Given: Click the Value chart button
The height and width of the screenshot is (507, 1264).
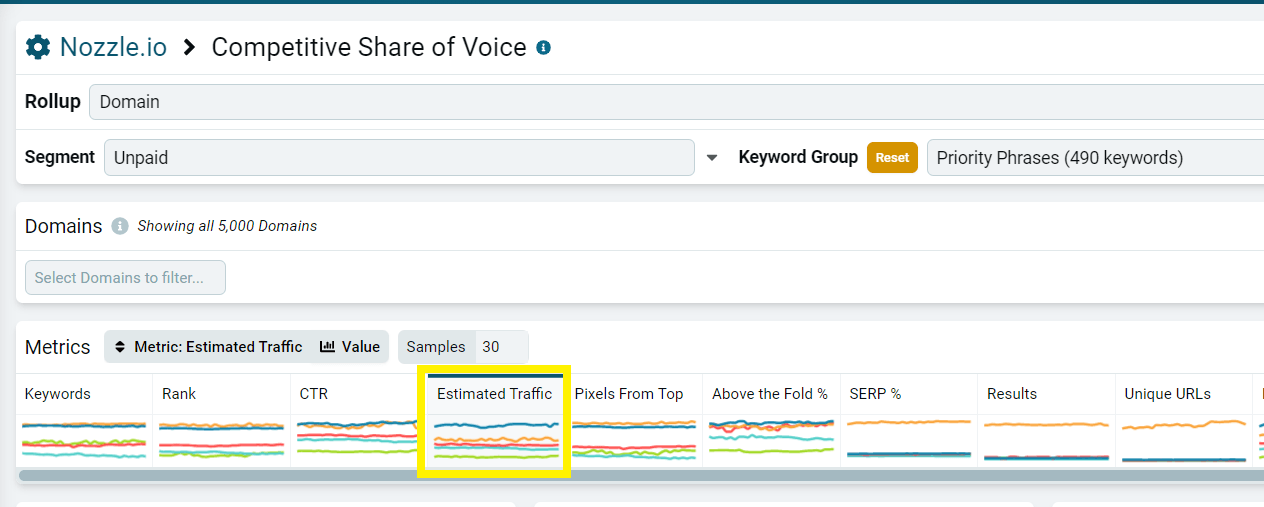Looking at the screenshot, I should 350,347.
